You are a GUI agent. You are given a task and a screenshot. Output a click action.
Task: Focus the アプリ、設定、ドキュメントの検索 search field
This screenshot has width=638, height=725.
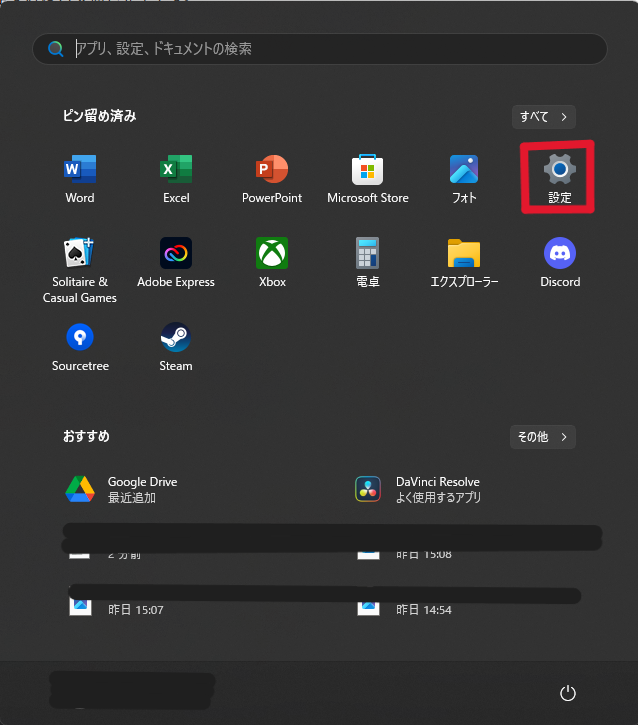click(319, 49)
